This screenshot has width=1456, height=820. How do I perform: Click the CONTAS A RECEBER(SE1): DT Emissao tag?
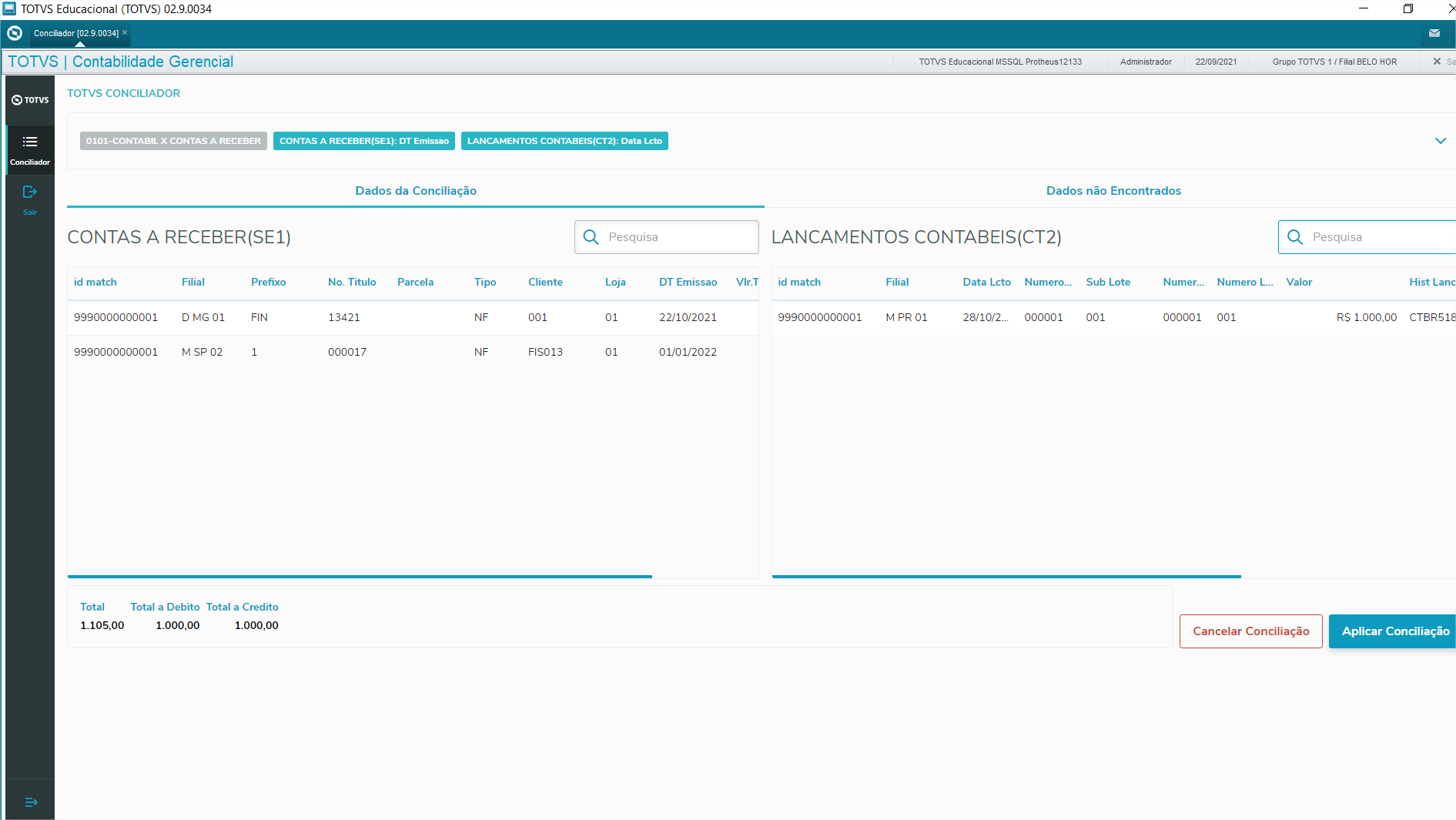point(364,141)
